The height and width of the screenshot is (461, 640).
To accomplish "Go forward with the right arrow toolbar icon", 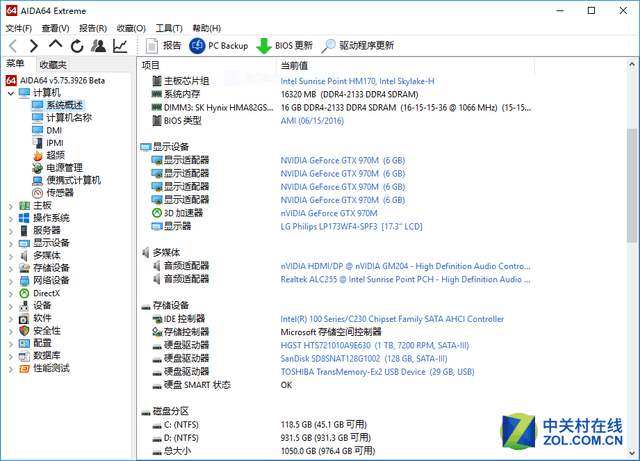I will [x=34, y=46].
